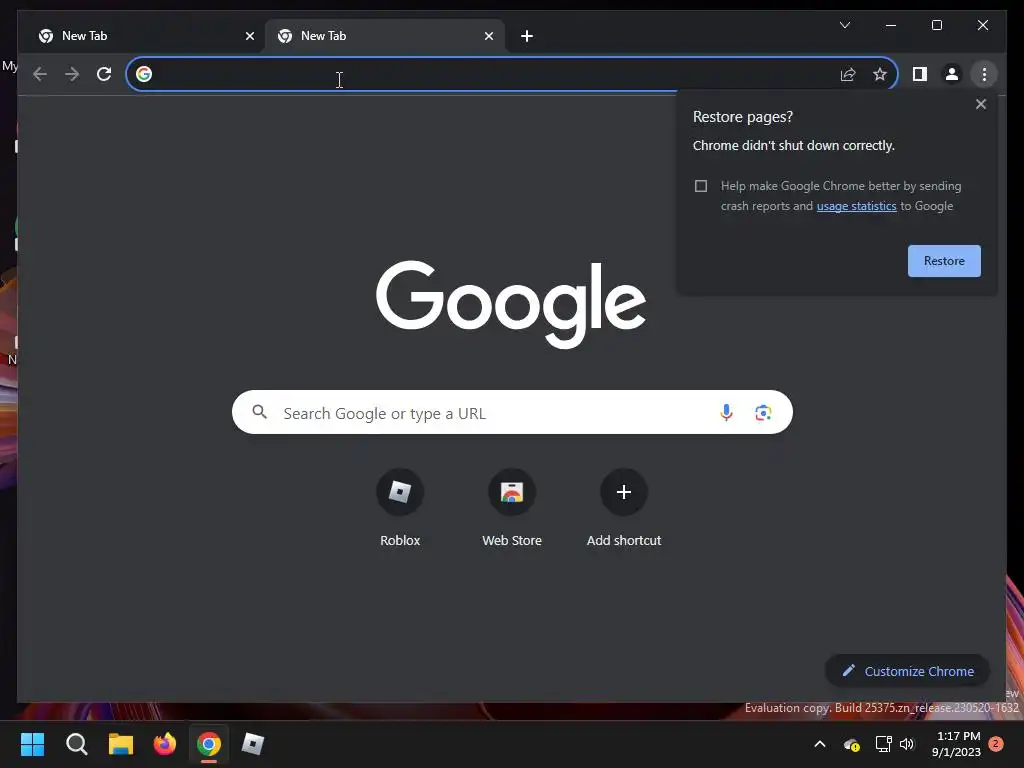Open a new tab with plus button
The image size is (1024, 768).
point(527,36)
